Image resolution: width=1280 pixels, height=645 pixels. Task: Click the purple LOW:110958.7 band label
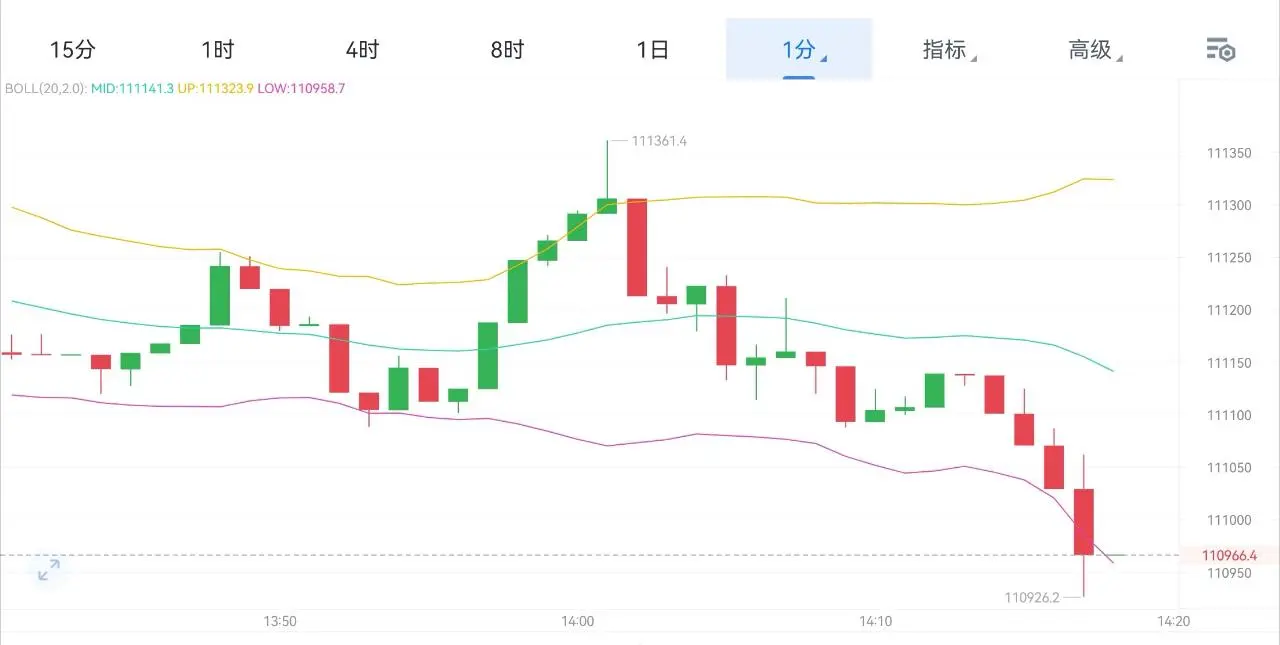[301, 88]
